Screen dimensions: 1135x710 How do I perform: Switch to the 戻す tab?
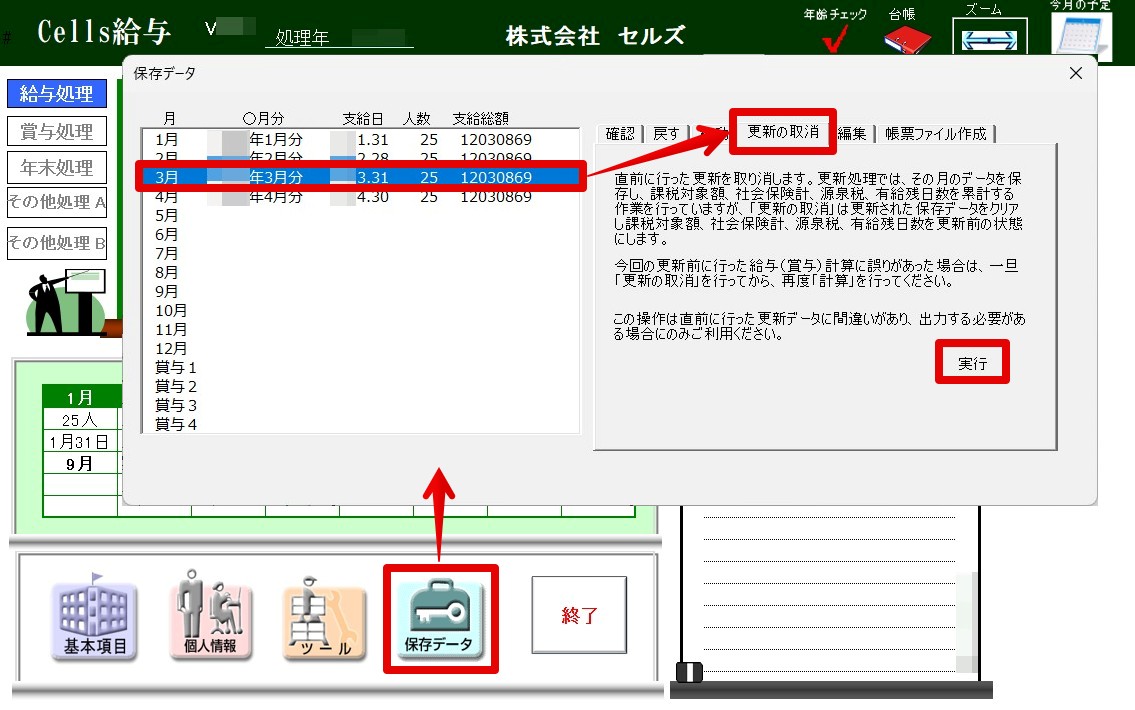[666, 134]
